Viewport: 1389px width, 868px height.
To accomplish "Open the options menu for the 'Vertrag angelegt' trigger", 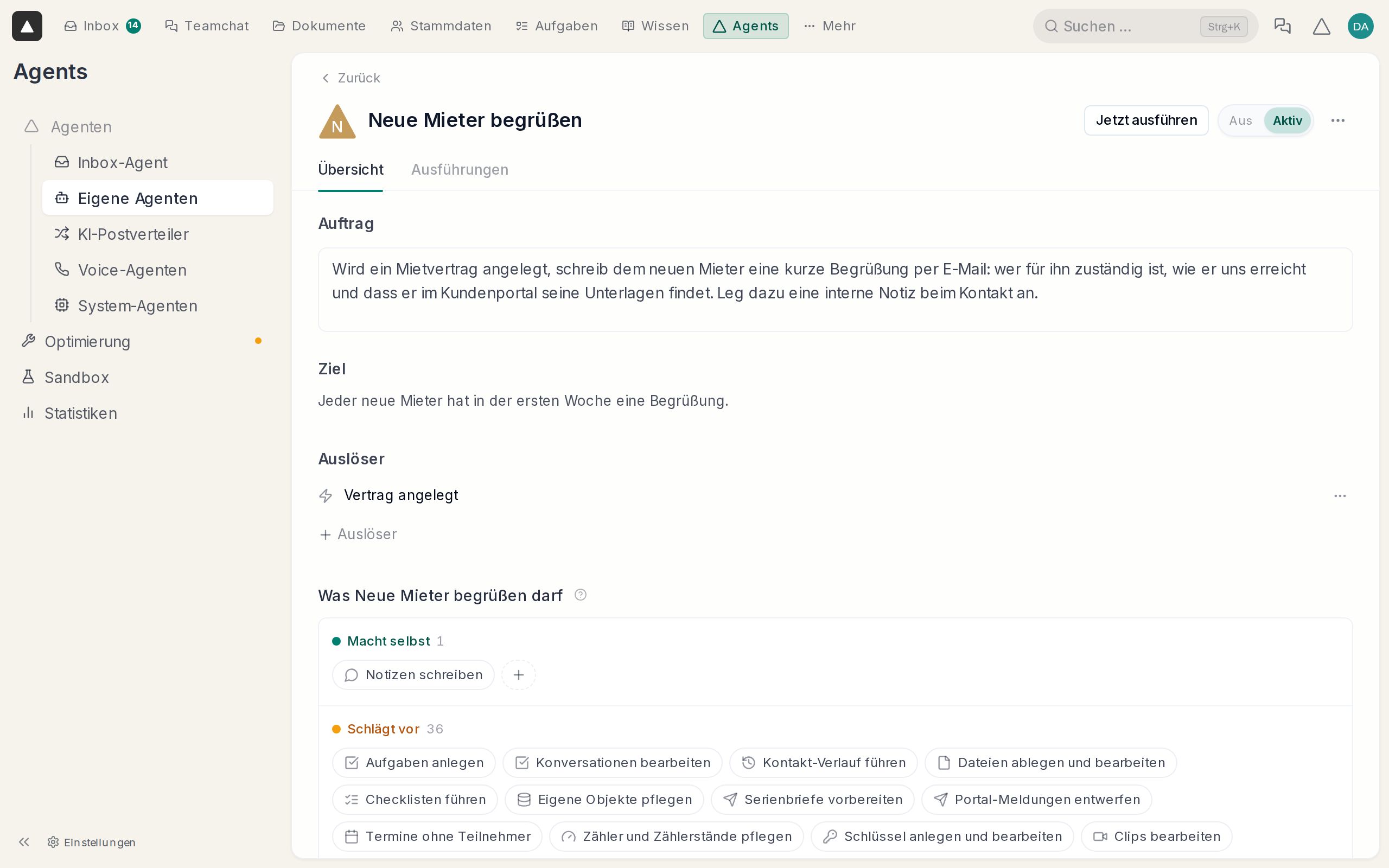I will coord(1340,495).
